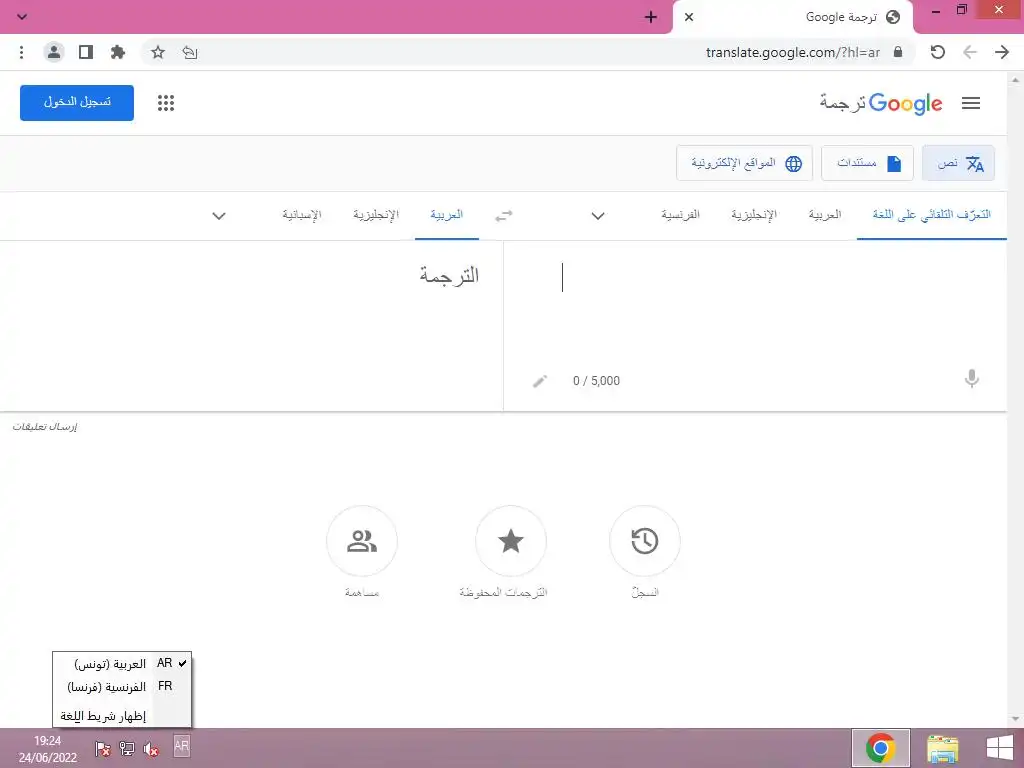Open the contribute people icon
The image size is (1024, 768).
[x=362, y=541]
